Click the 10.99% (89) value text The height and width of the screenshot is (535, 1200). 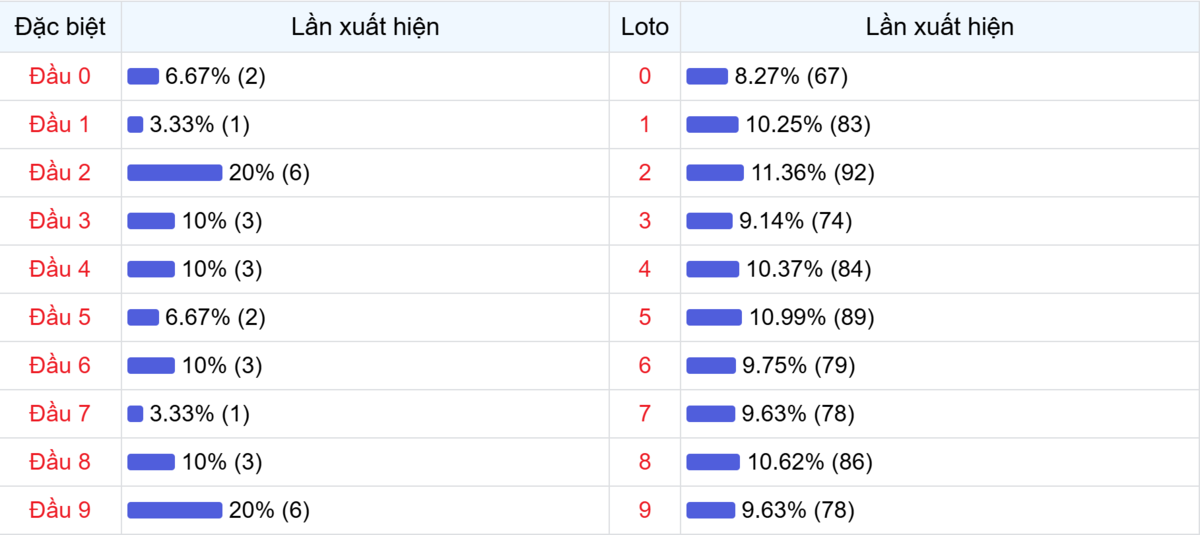coord(812,318)
